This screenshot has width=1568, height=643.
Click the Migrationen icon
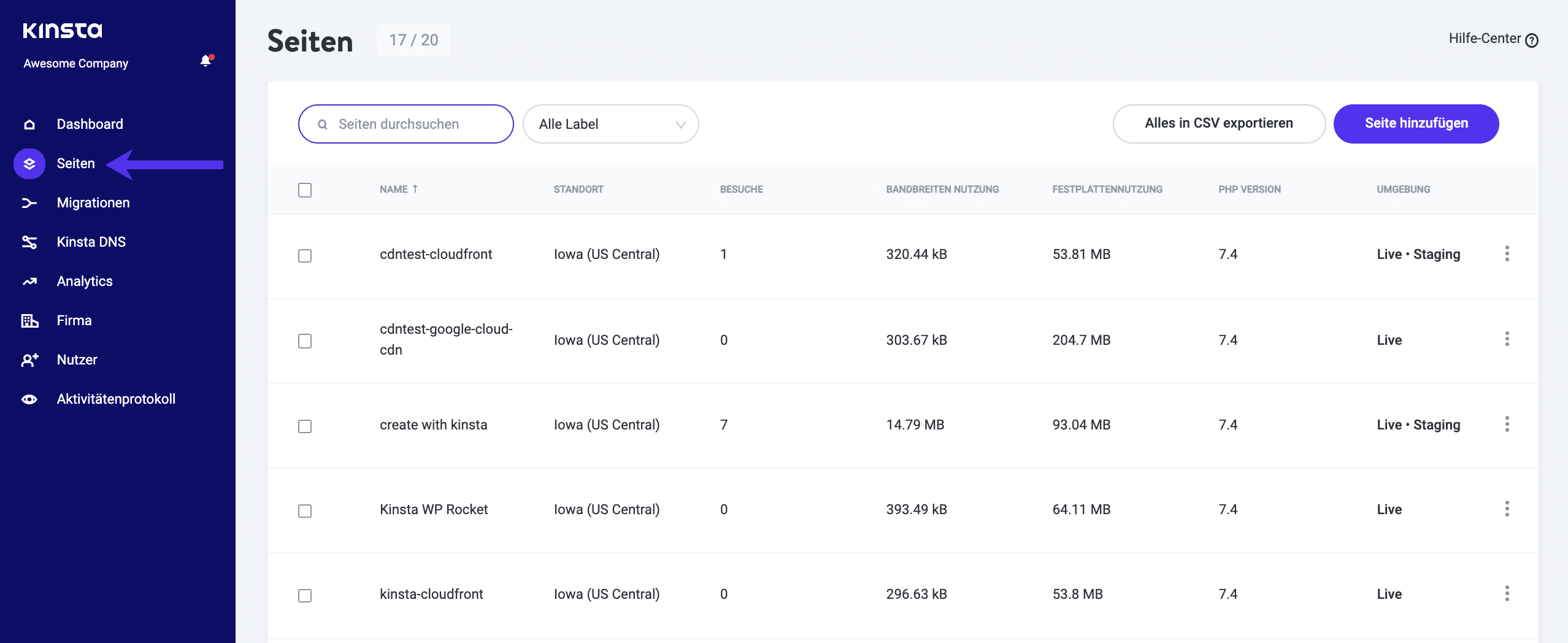click(29, 202)
